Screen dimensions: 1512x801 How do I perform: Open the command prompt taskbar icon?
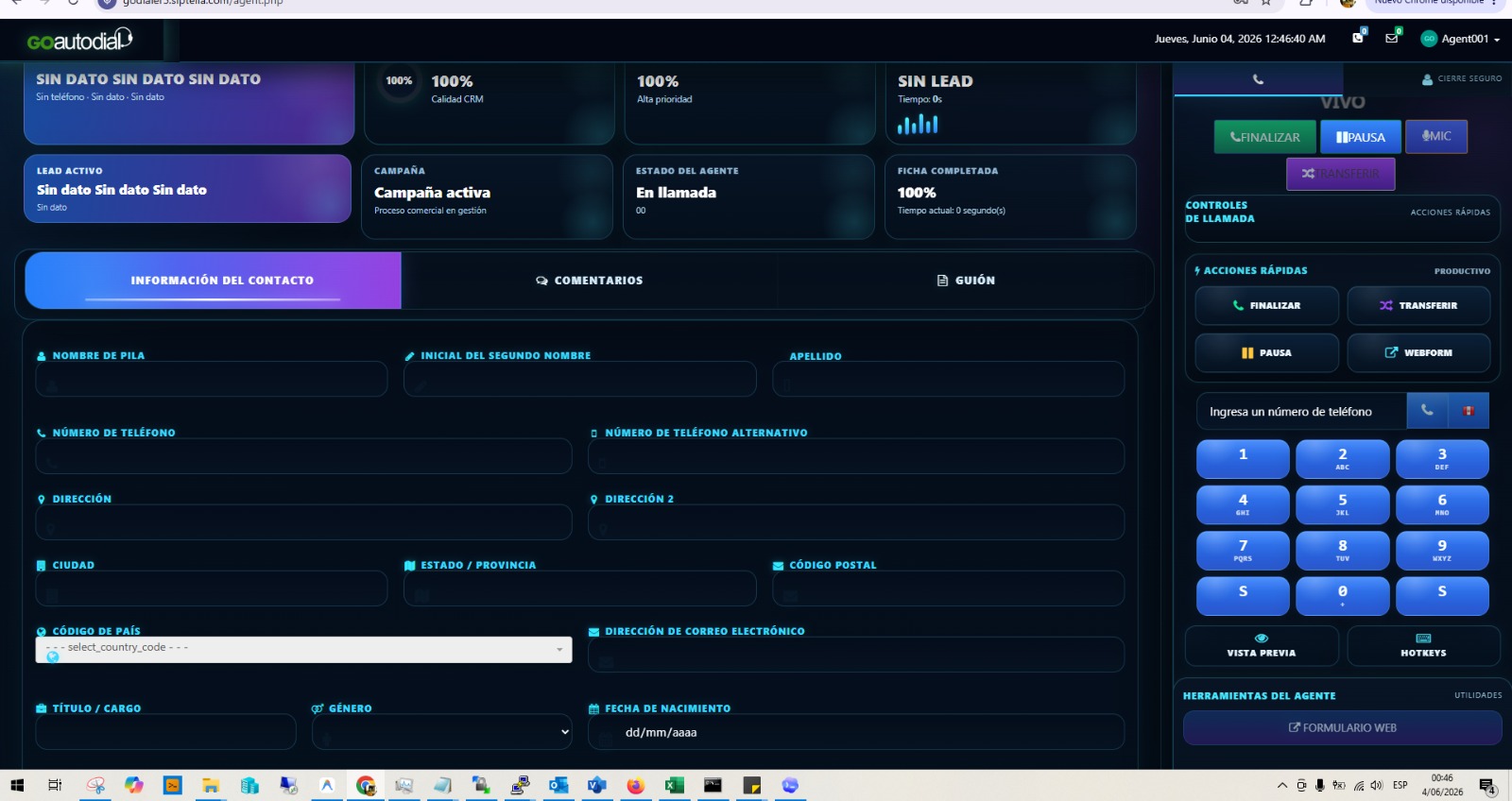[x=713, y=785]
